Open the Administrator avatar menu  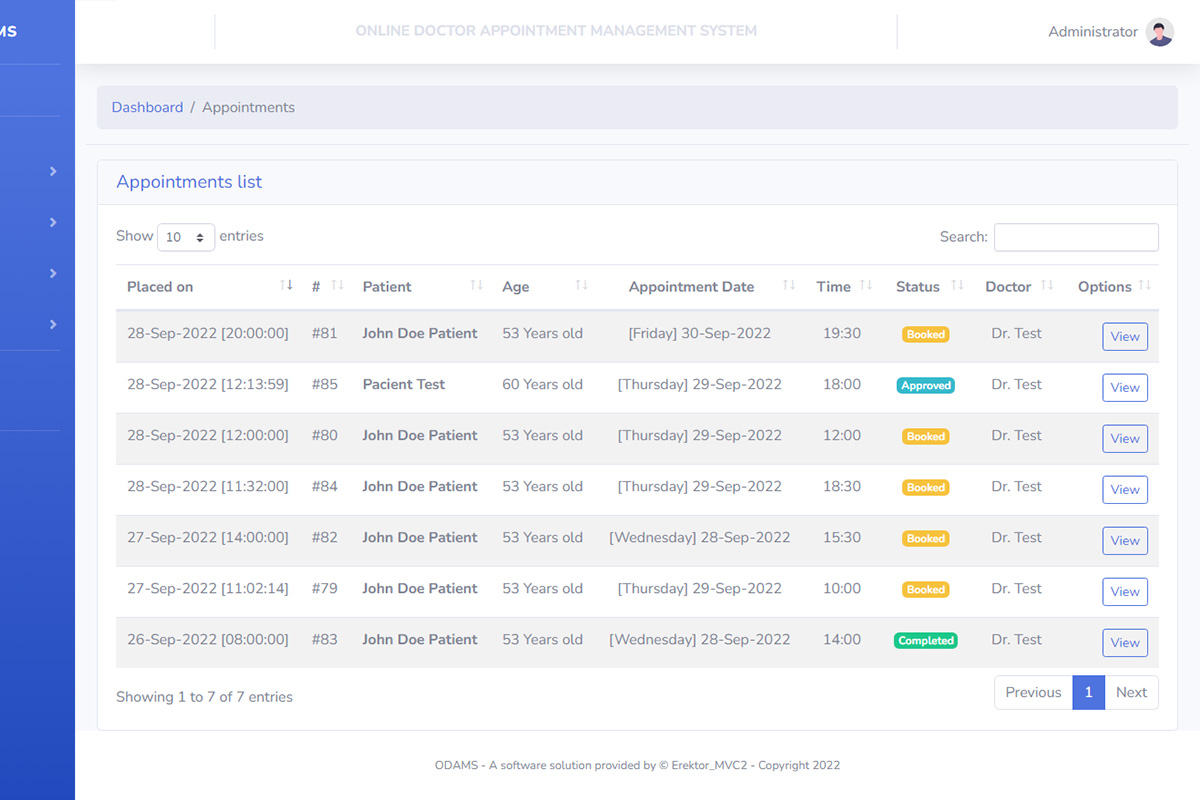pos(1160,32)
